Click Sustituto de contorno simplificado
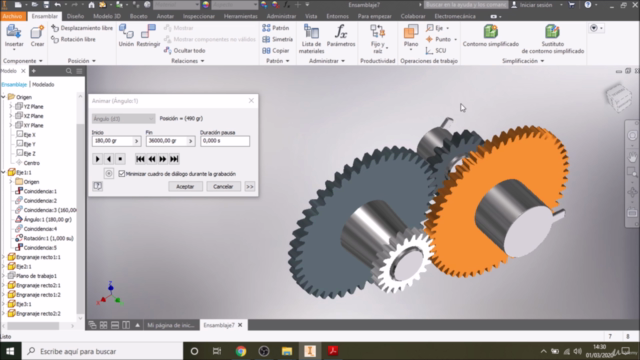The image size is (640, 360). (x=553, y=38)
